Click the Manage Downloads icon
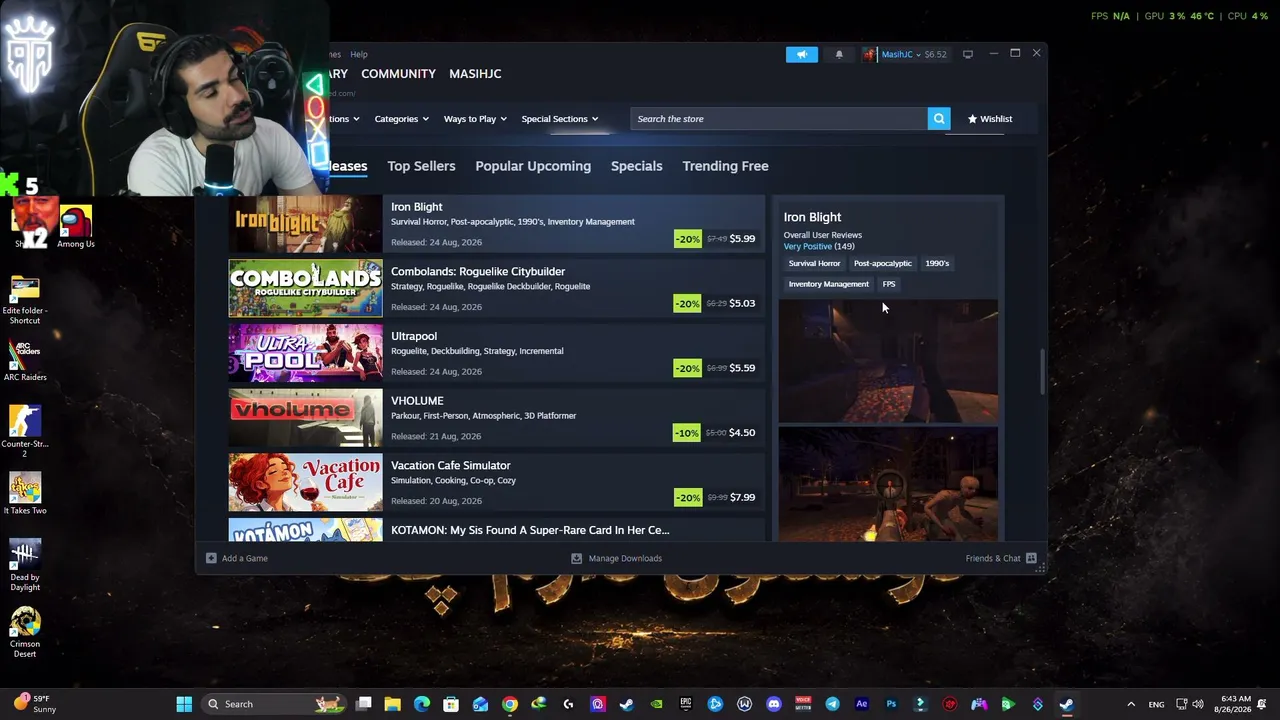Viewport: 1280px width, 720px height. tap(576, 558)
